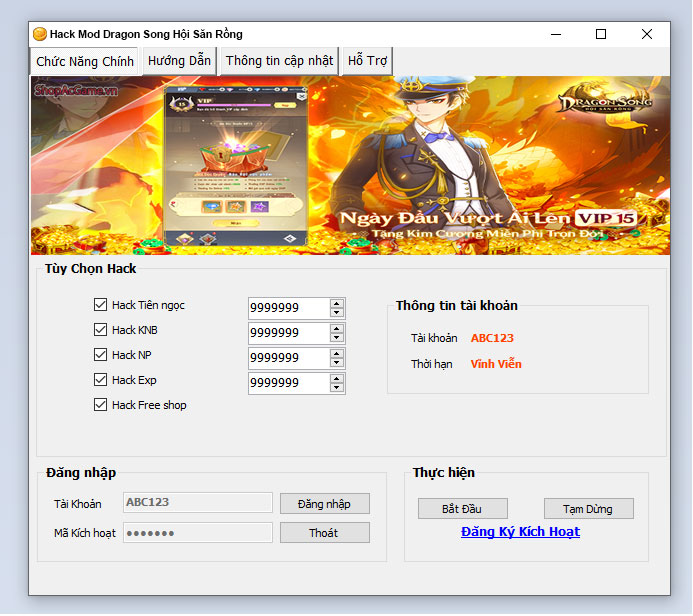Increase the Hack Tiên ngọc value with up arrow

pos(337,304)
